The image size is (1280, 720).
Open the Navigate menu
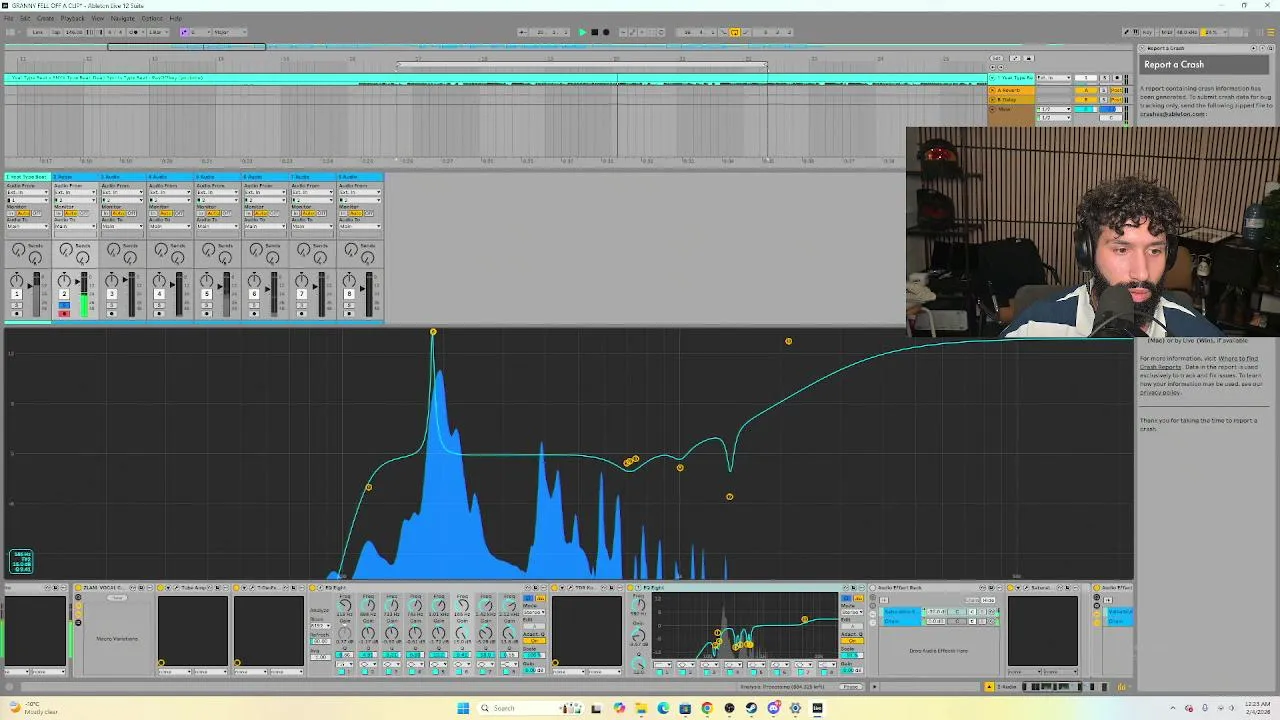[122, 18]
